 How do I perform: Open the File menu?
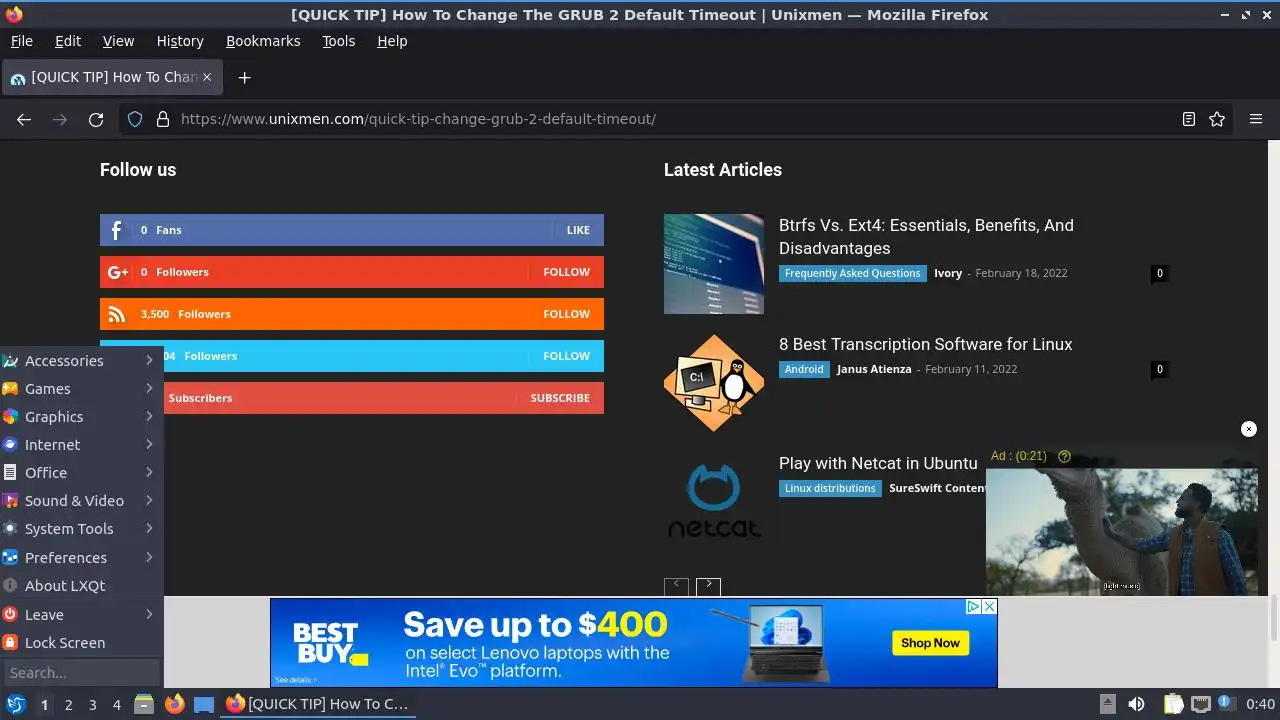tap(21, 41)
